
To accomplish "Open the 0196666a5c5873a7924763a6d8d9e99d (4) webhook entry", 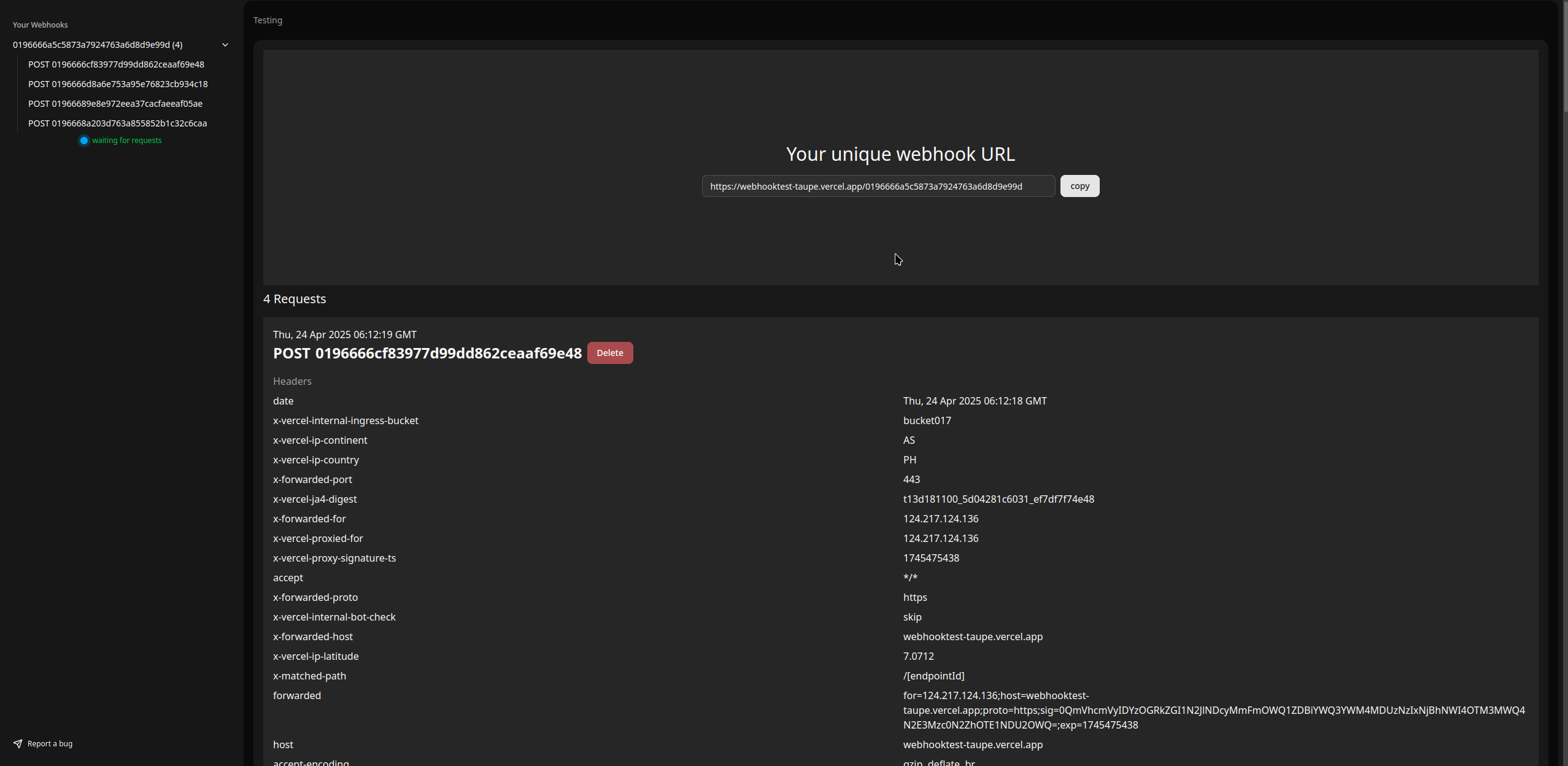I will (98, 45).
